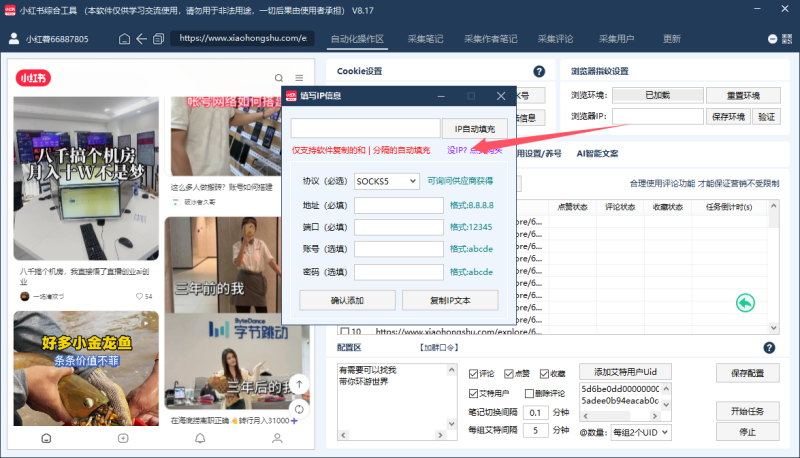Click the 保存配置 button
Viewport: 800px width, 458px height.
coord(747,373)
